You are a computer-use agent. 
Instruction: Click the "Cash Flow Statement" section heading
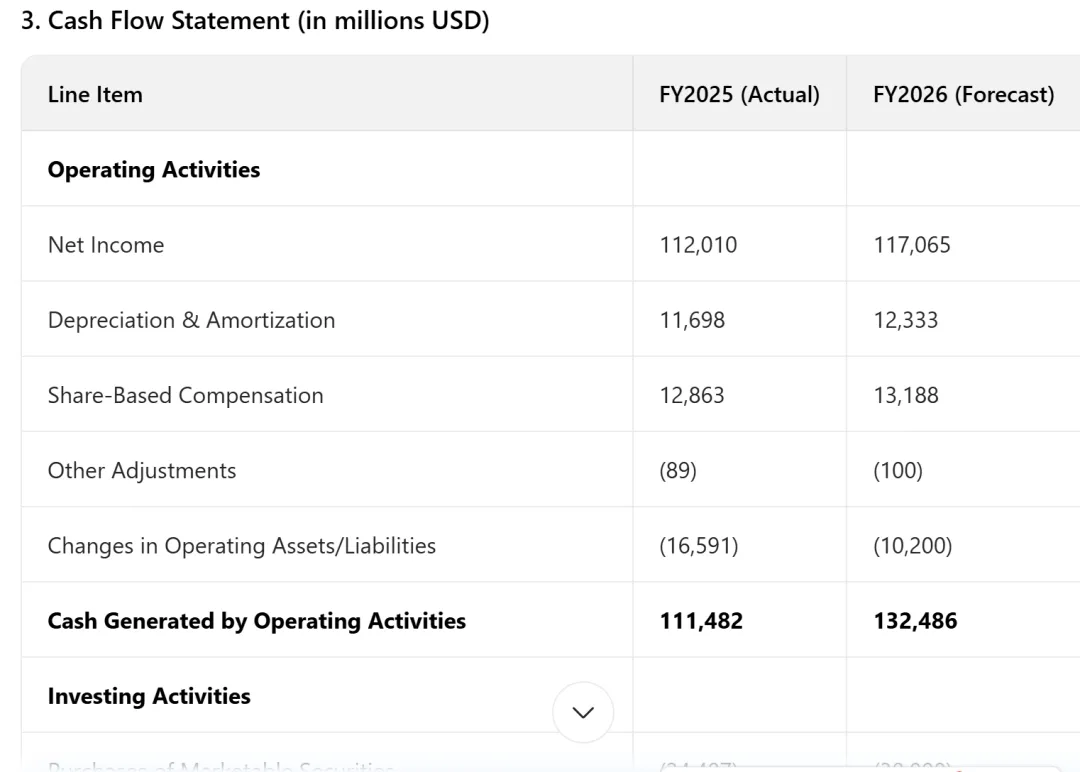pyautogui.click(x=255, y=21)
